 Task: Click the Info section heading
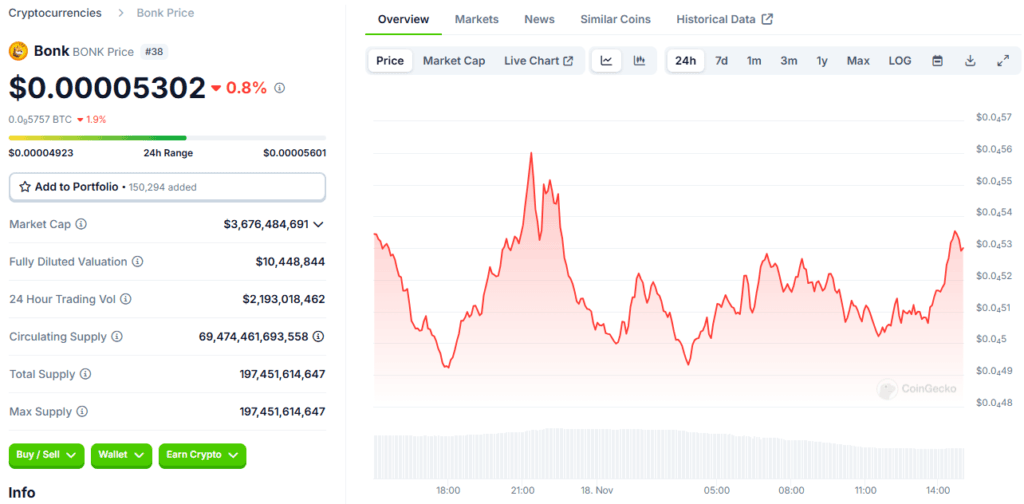click(22, 492)
